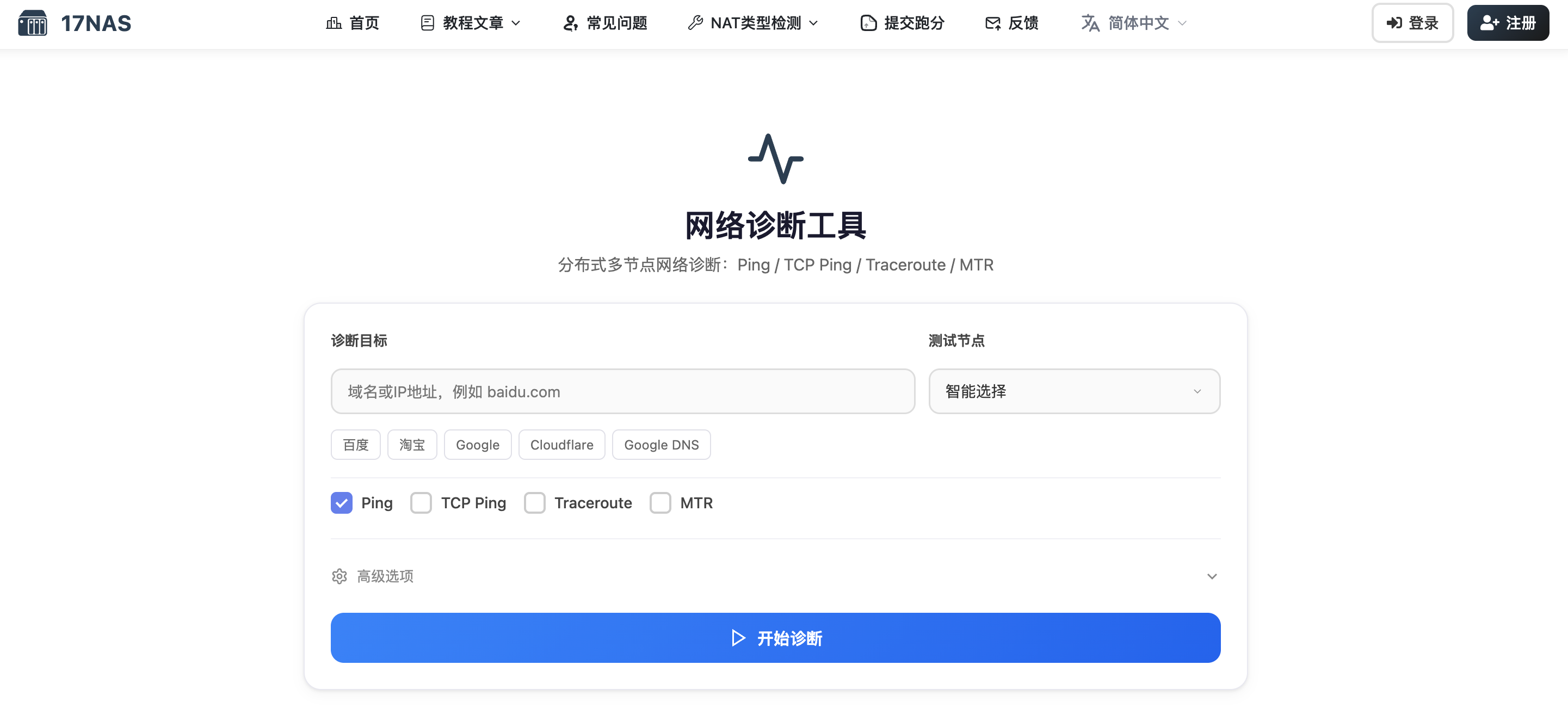Image resolution: width=1568 pixels, height=714 pixels.
Task: Open the 智能选择 test node dropdown
Action: 1074,391
